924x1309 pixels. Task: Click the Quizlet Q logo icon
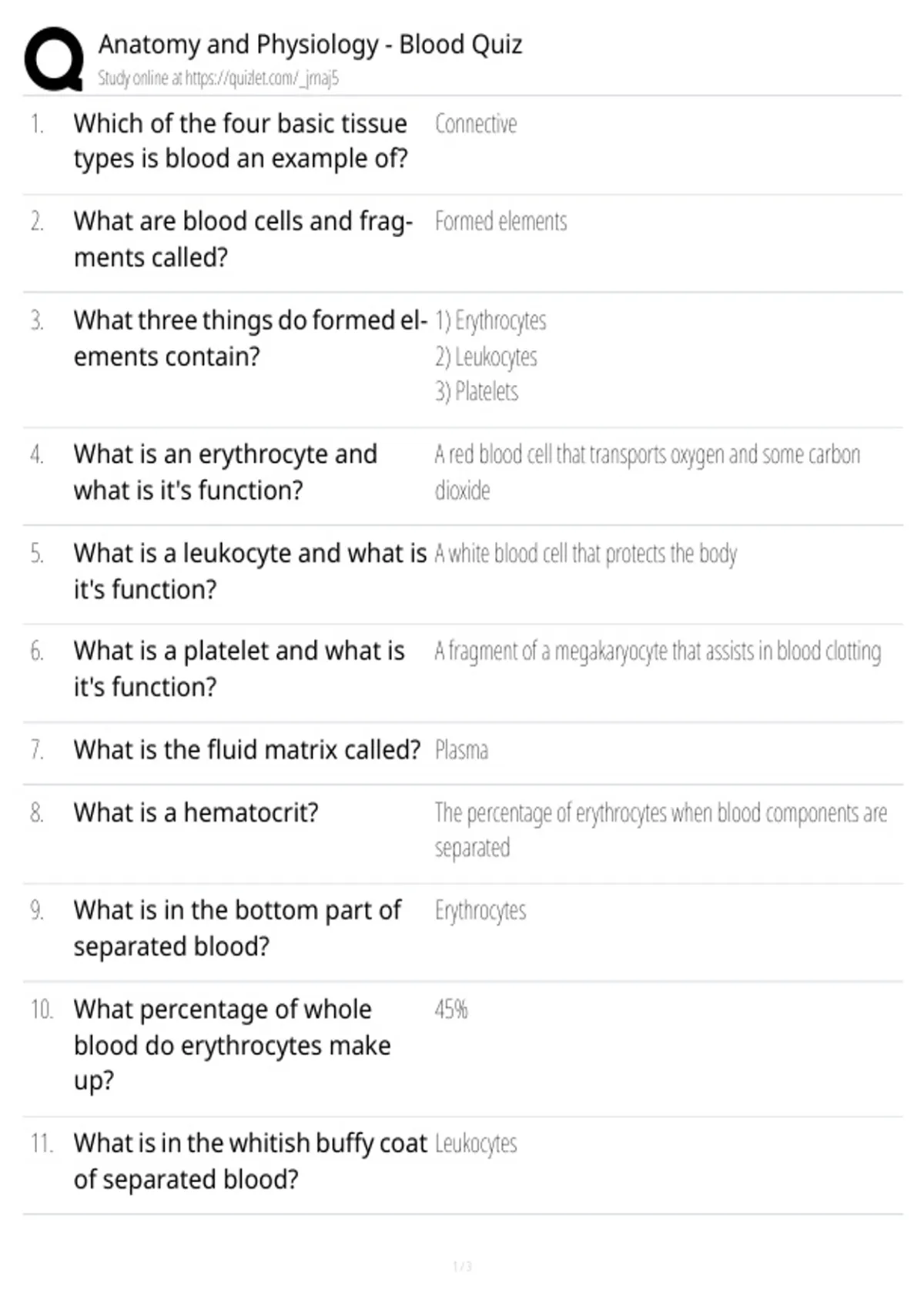[x=54, y=59]
